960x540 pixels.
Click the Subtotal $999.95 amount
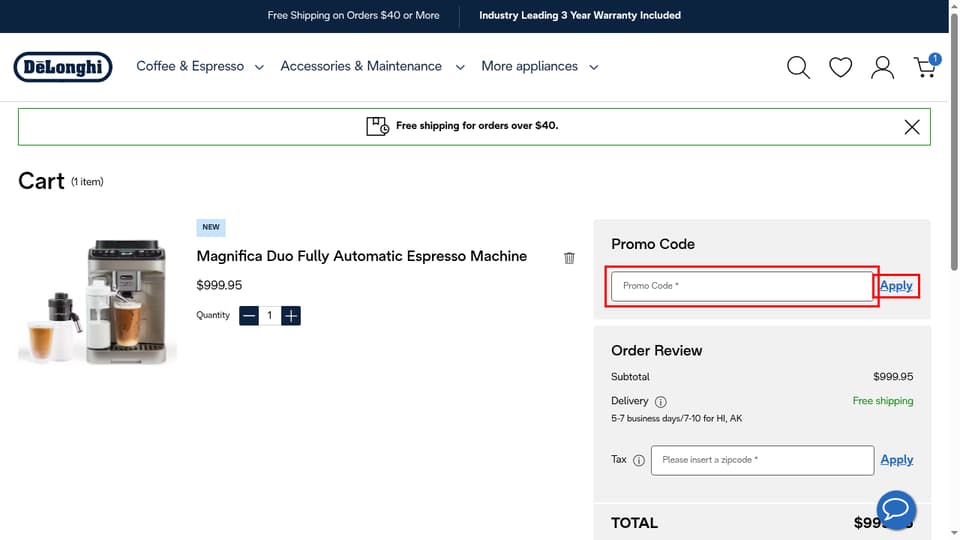[x=893, y=377]
